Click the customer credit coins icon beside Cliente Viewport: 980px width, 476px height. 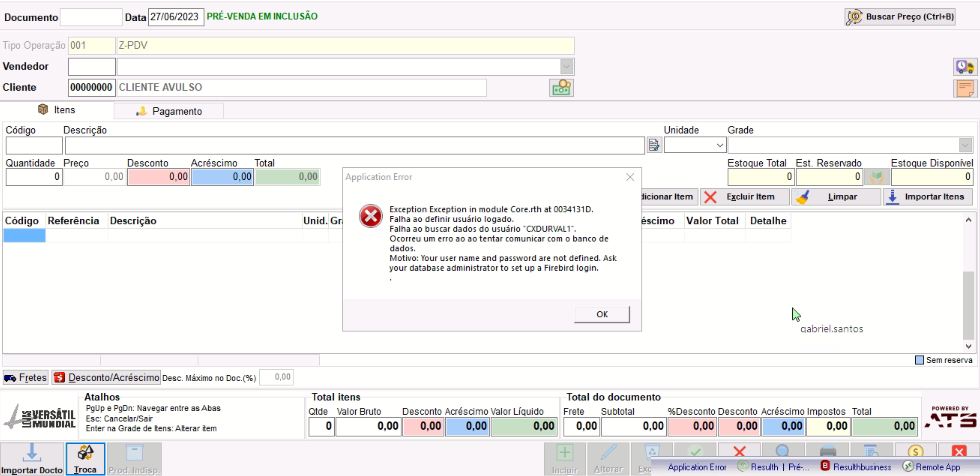click(561, 88)
